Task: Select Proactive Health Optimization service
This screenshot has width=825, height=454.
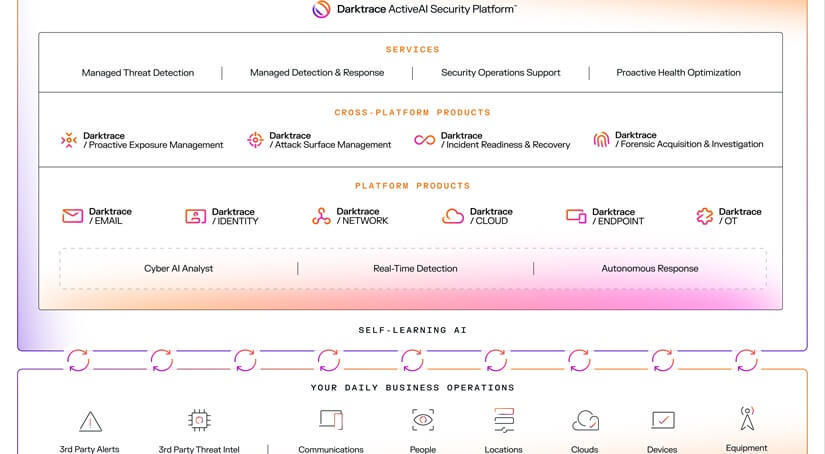Action: click(678, 73)
